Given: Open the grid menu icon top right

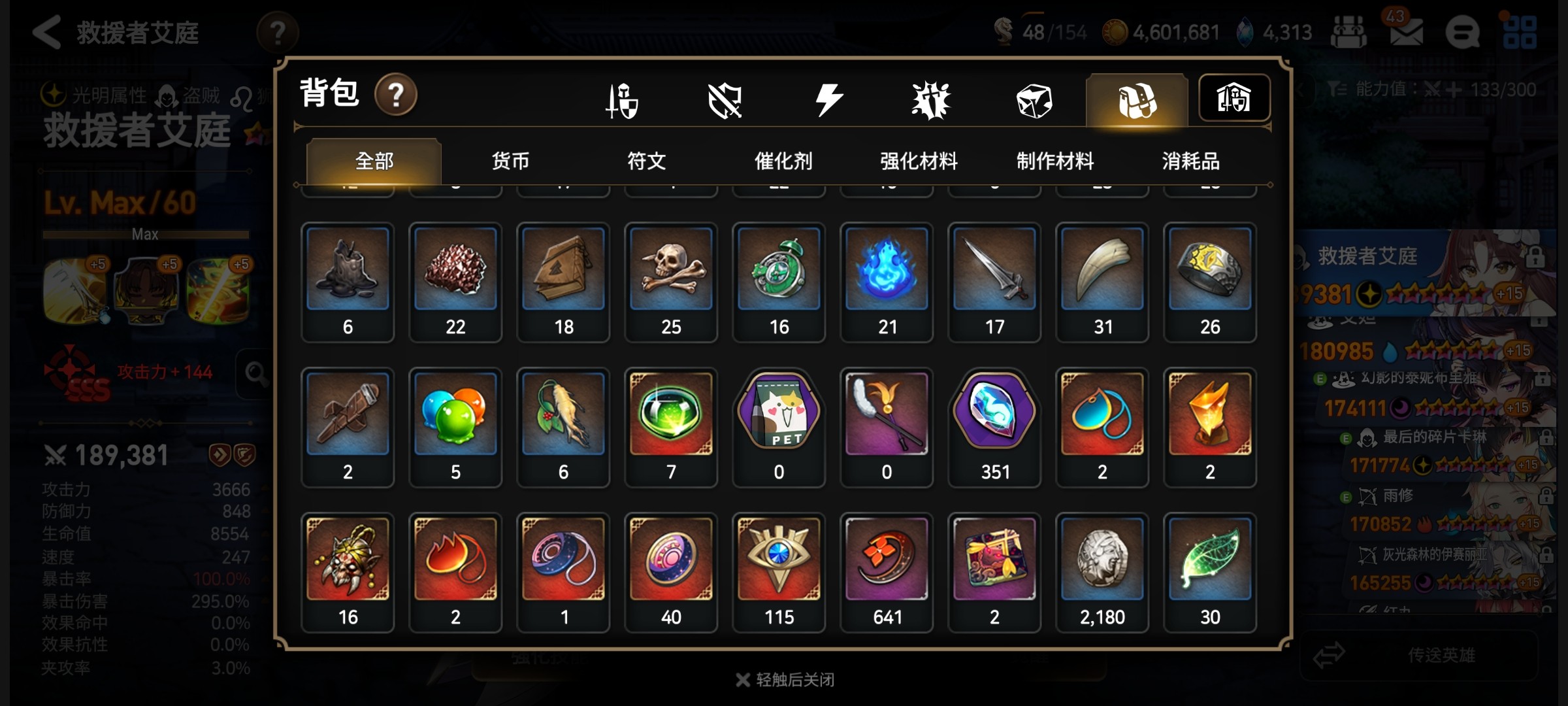Looking at the screenshot, I should tap(1520, 32).
